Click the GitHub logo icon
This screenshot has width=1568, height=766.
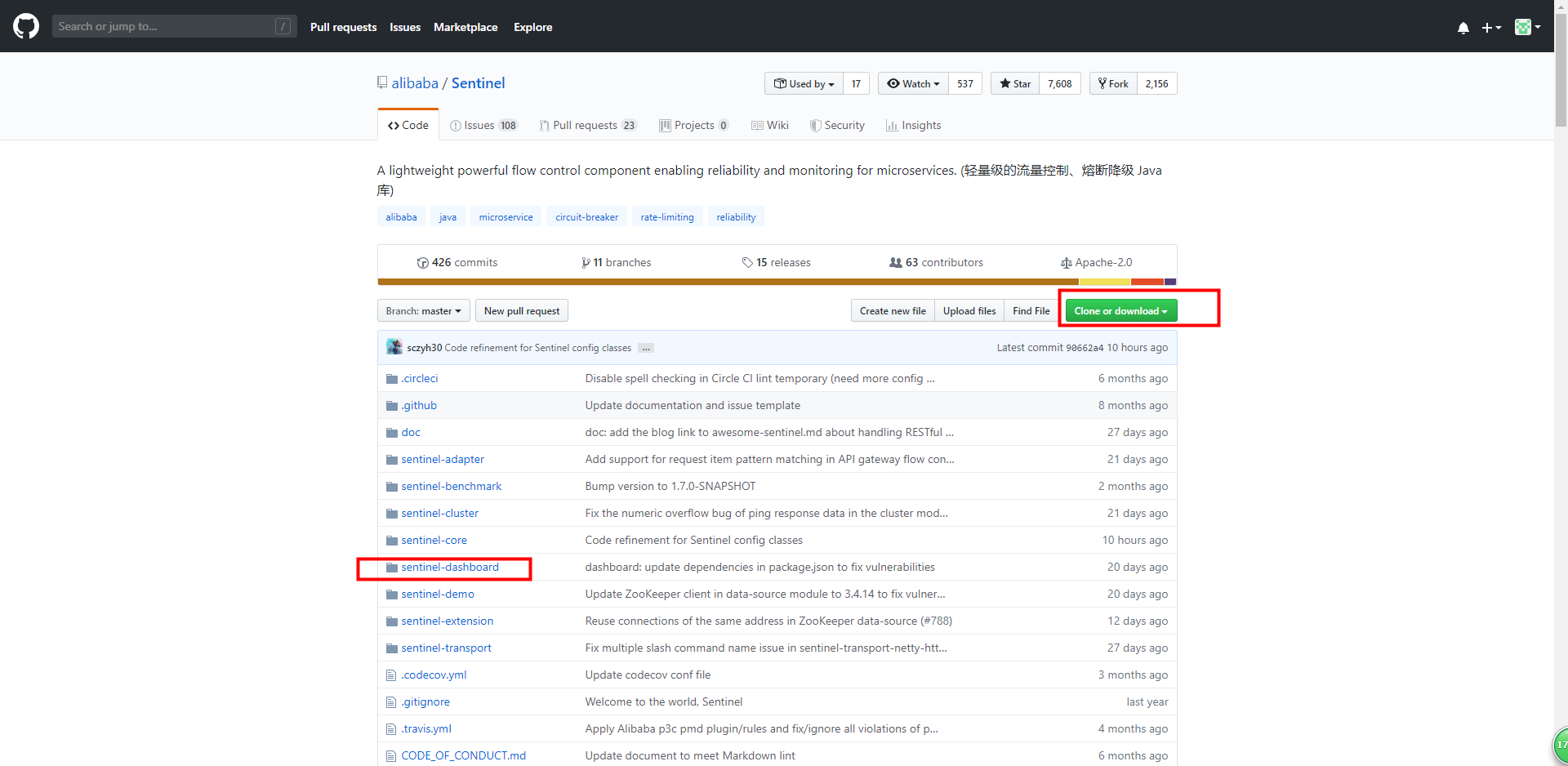click(x=25, y=26)
